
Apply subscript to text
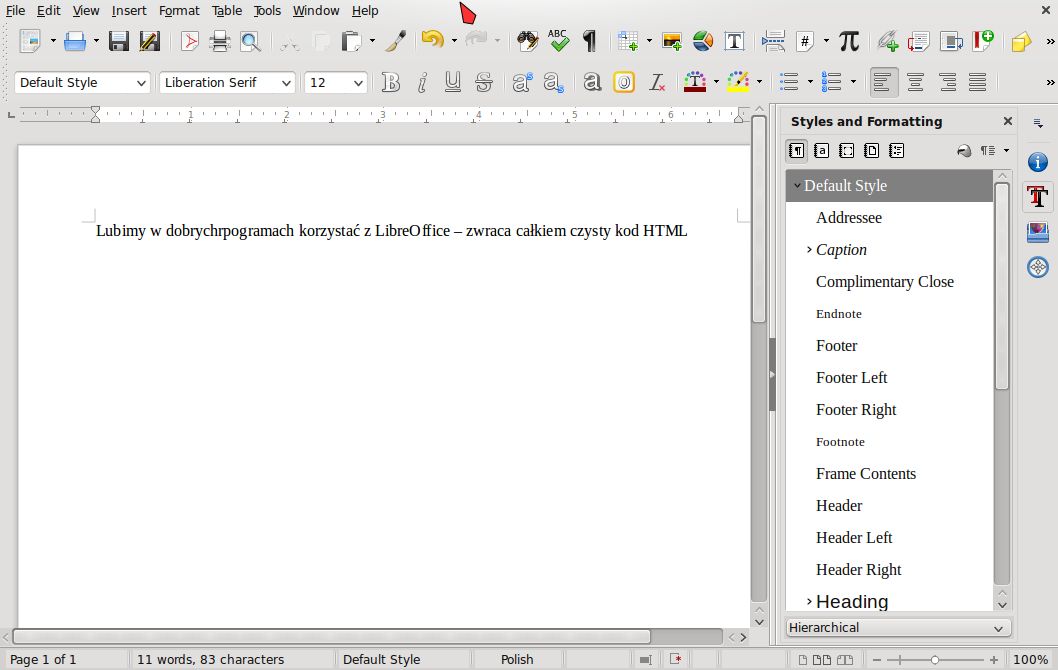553,82
